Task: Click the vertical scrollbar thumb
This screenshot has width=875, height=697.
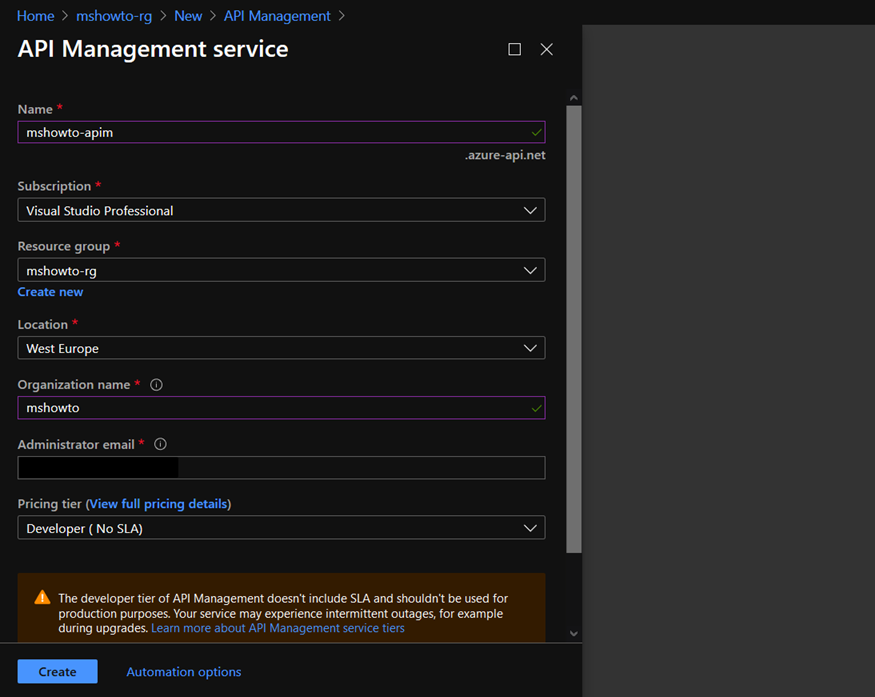Action: (x=574, y=329)
